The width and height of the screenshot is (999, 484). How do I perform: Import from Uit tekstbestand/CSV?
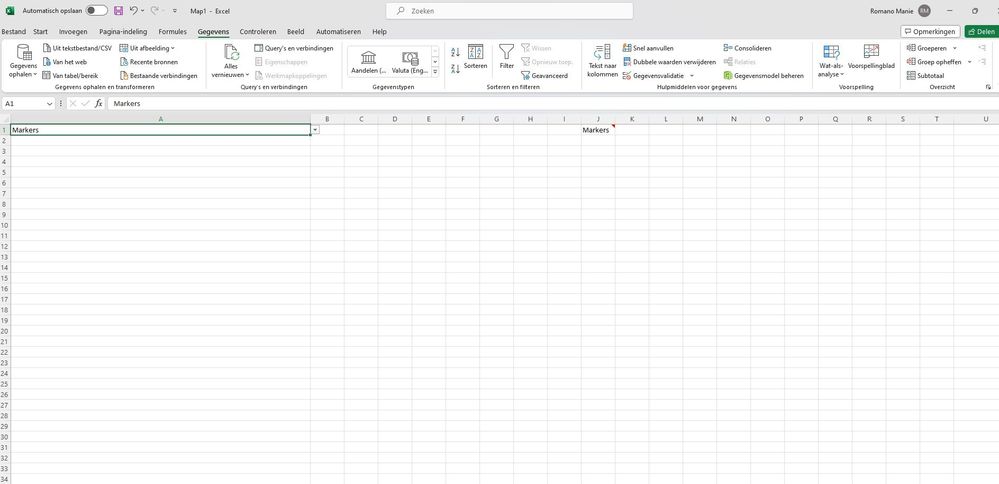77,48
